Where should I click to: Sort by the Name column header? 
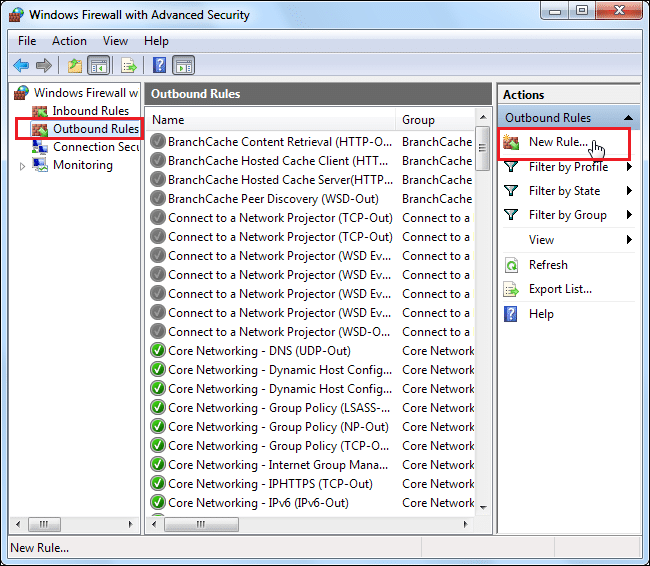click(x=271, y=120)
